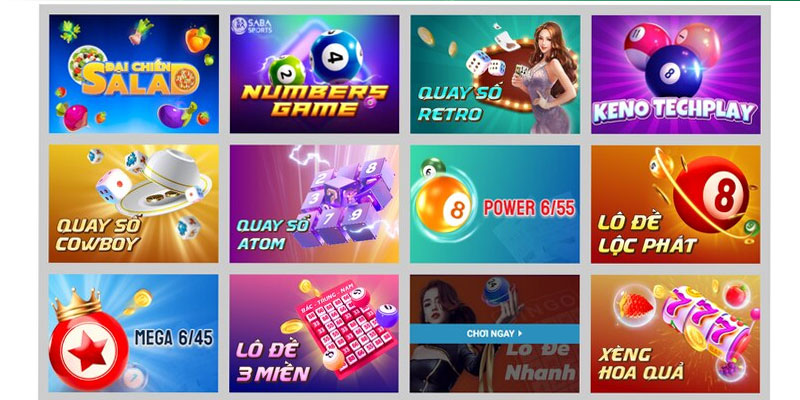Screen dimensions: 800x400
Task: Click the SABA Sports logo
Action: (x=252, y=26)
